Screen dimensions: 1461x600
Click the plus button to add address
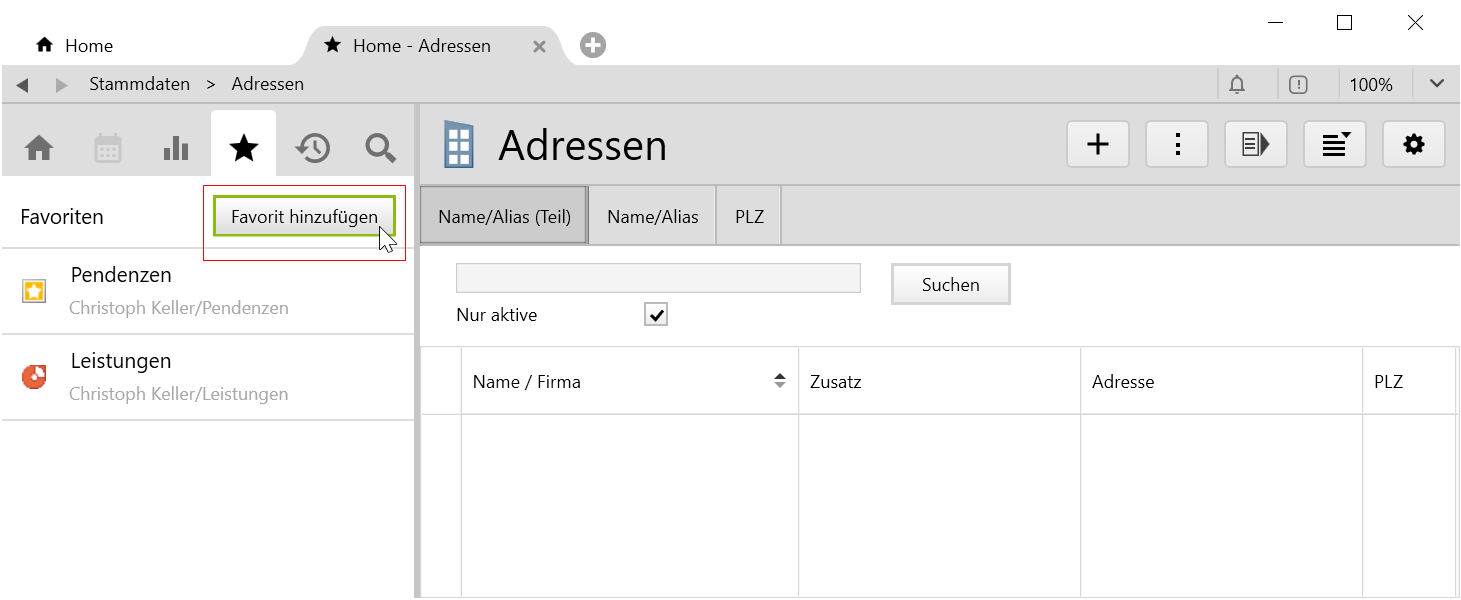1098,145
